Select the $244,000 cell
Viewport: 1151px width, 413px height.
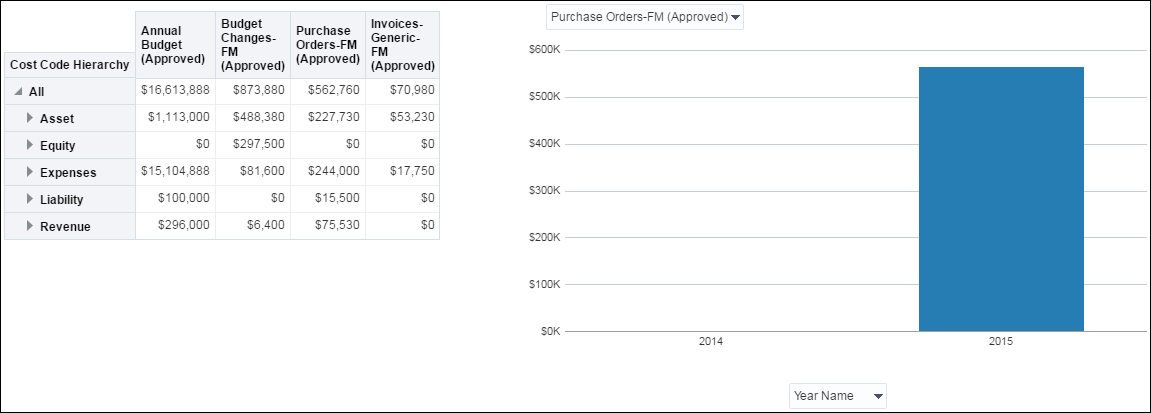327,172
